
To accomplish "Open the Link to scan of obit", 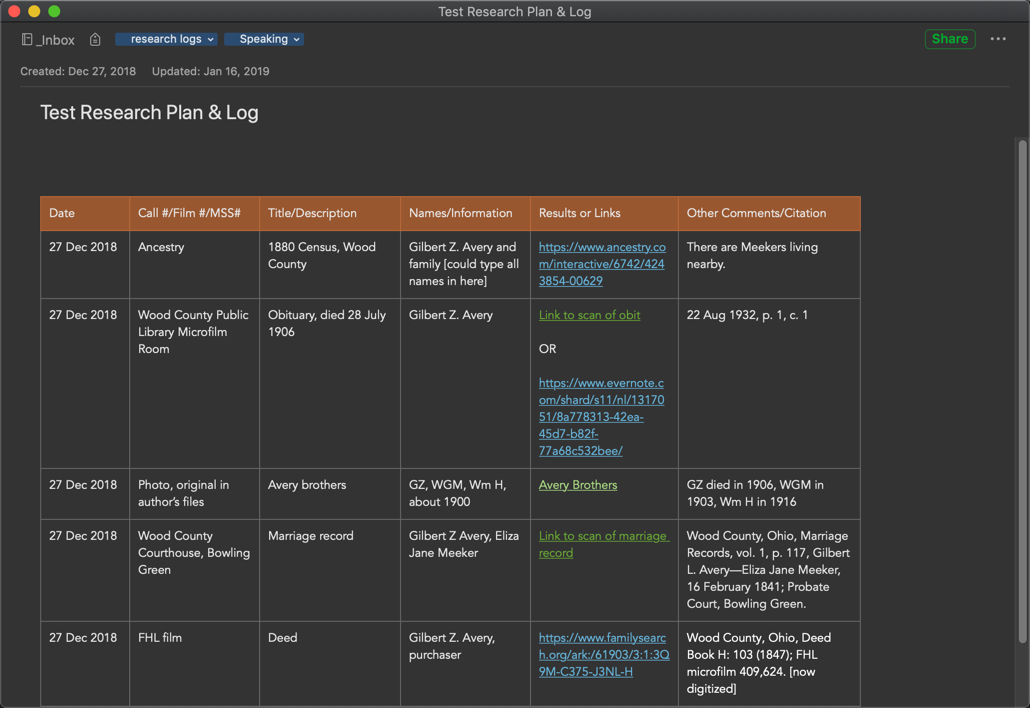I will point(589,315).
